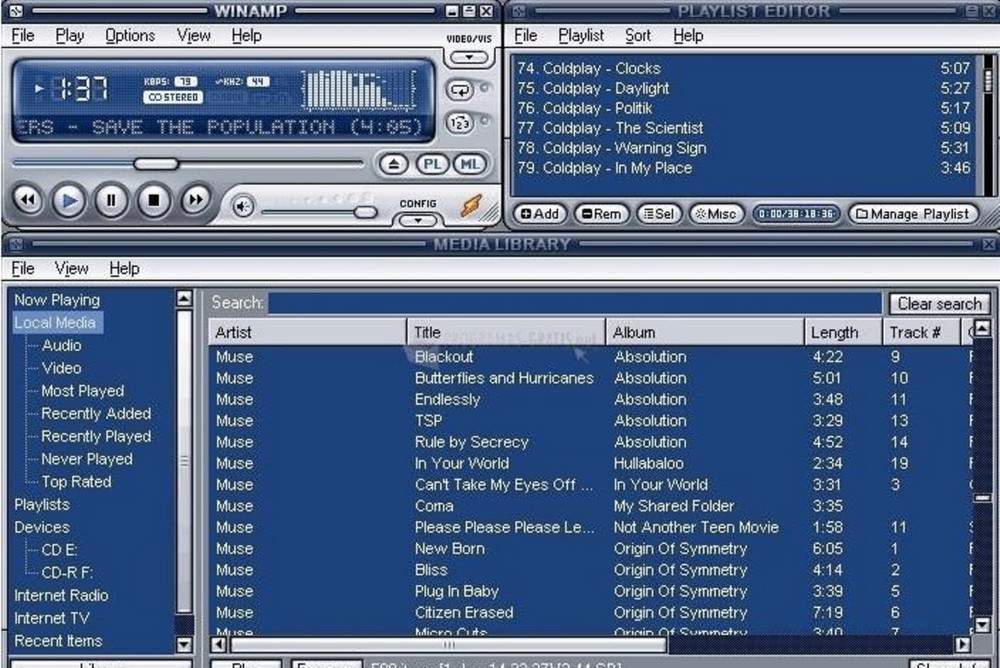Select Most Played in the library tree

82,391
